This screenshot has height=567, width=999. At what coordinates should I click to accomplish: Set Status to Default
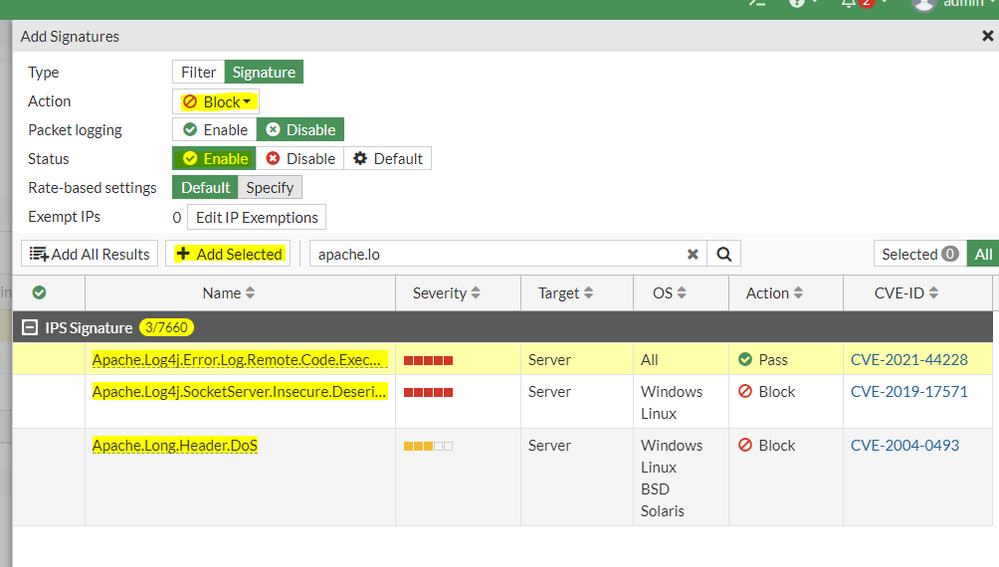click(x=388, y=159)
